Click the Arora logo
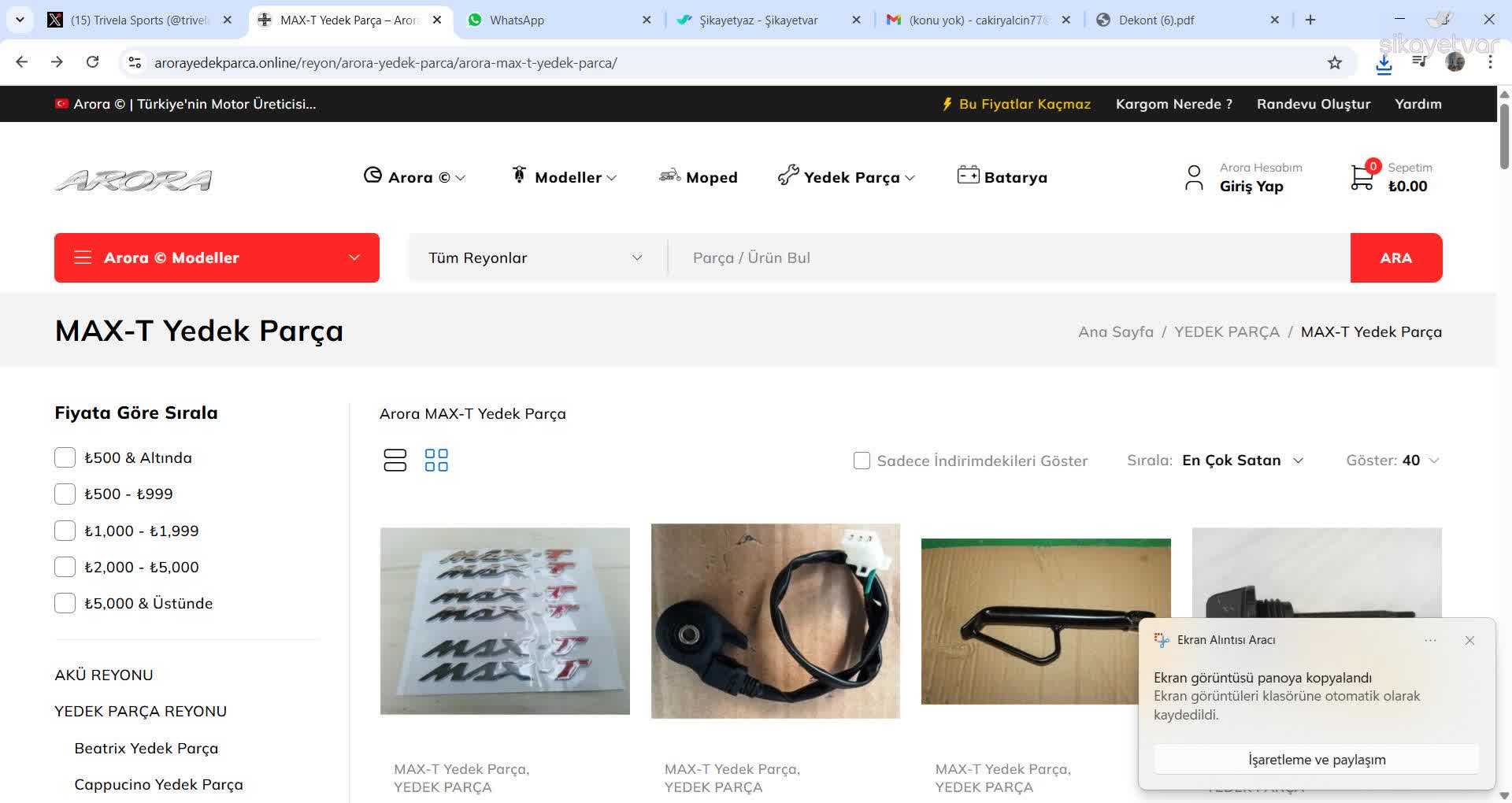 pos(133,180)
